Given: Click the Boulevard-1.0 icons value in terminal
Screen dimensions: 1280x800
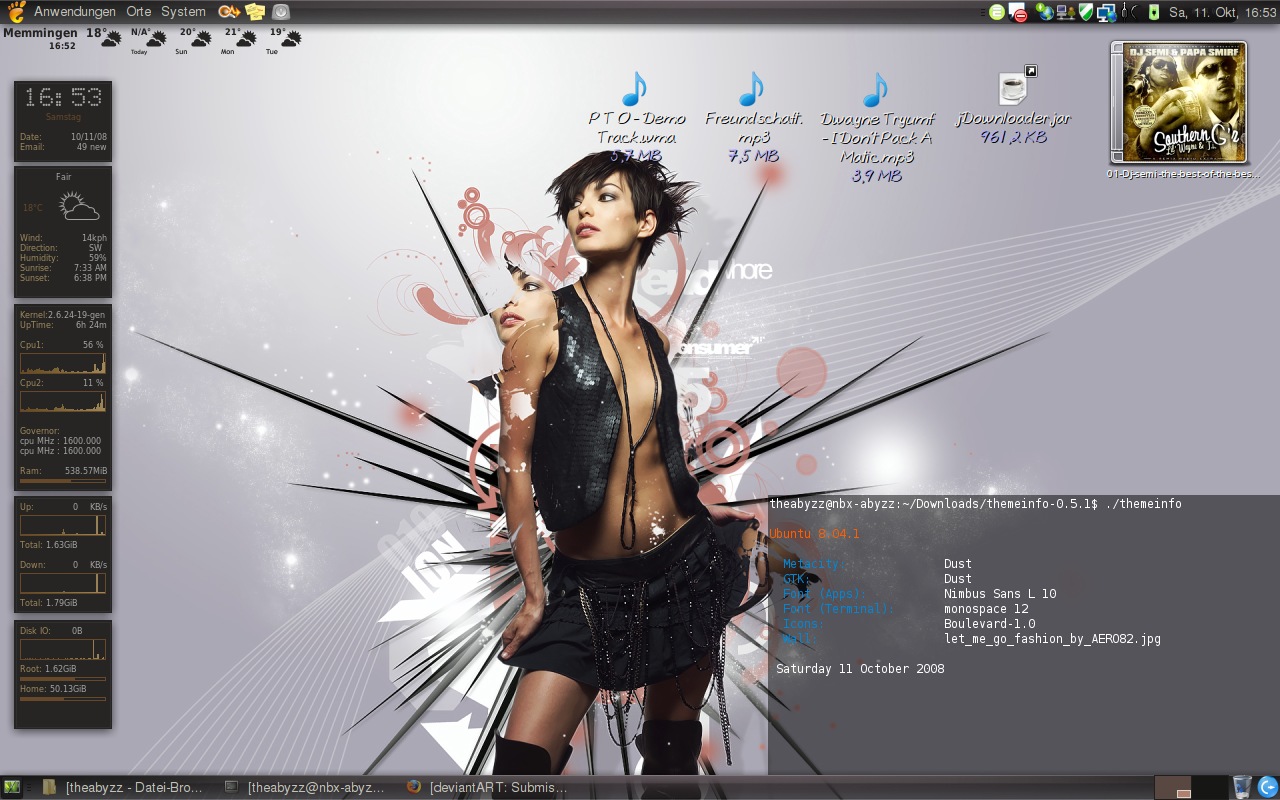Looking at the screenshot, I should pyautogui.click(x=990, y=624).
